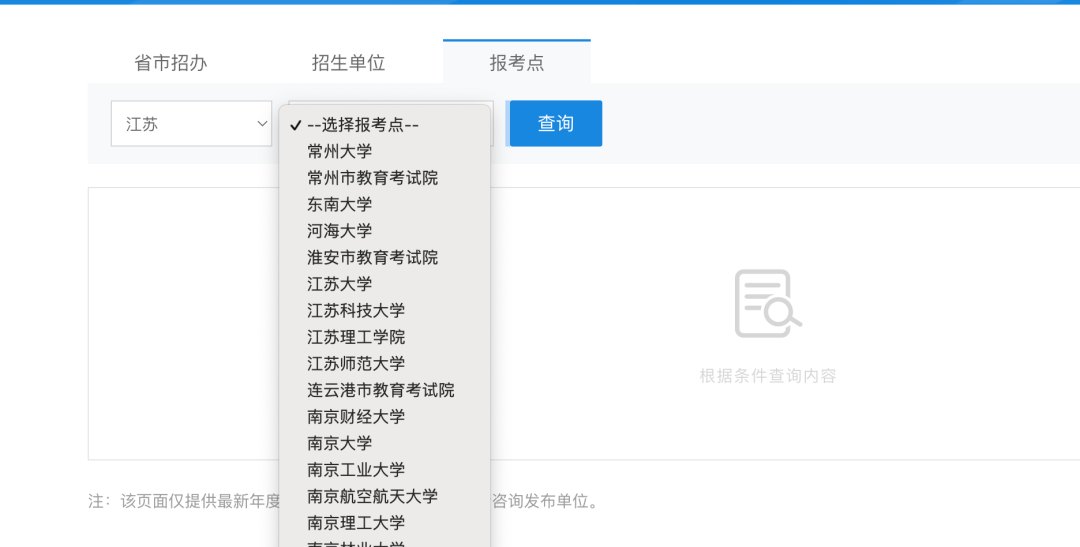Select 常州大学 from the list
The height and width of the screenshot is (547, 1080).
click(x=385, y=151)
